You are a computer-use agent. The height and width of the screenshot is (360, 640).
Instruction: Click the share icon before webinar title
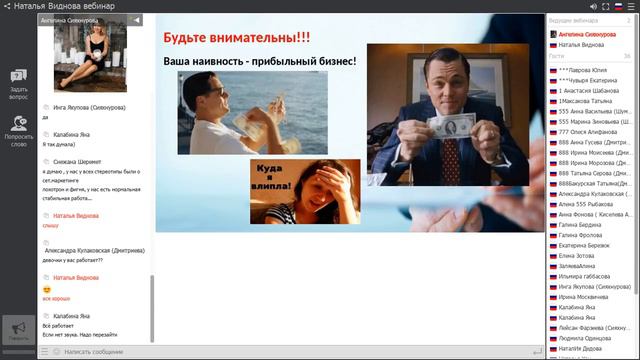point(7,6)
